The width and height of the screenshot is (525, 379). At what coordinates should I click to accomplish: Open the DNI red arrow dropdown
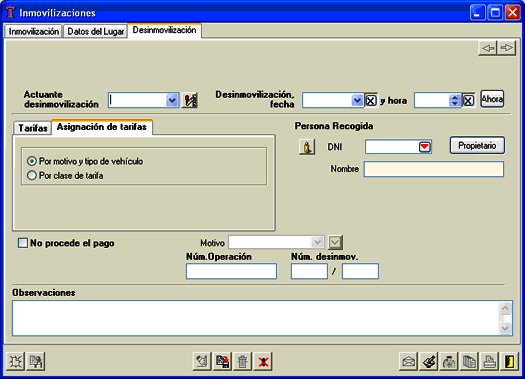click(x=425, y=147)
